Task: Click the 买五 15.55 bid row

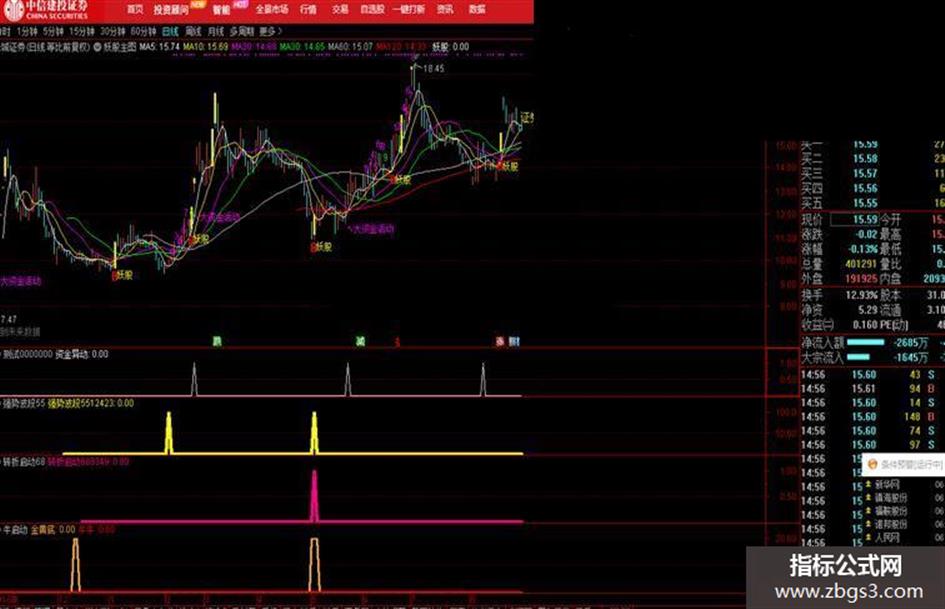Action: pyautogui.click(x=873, y=203)
